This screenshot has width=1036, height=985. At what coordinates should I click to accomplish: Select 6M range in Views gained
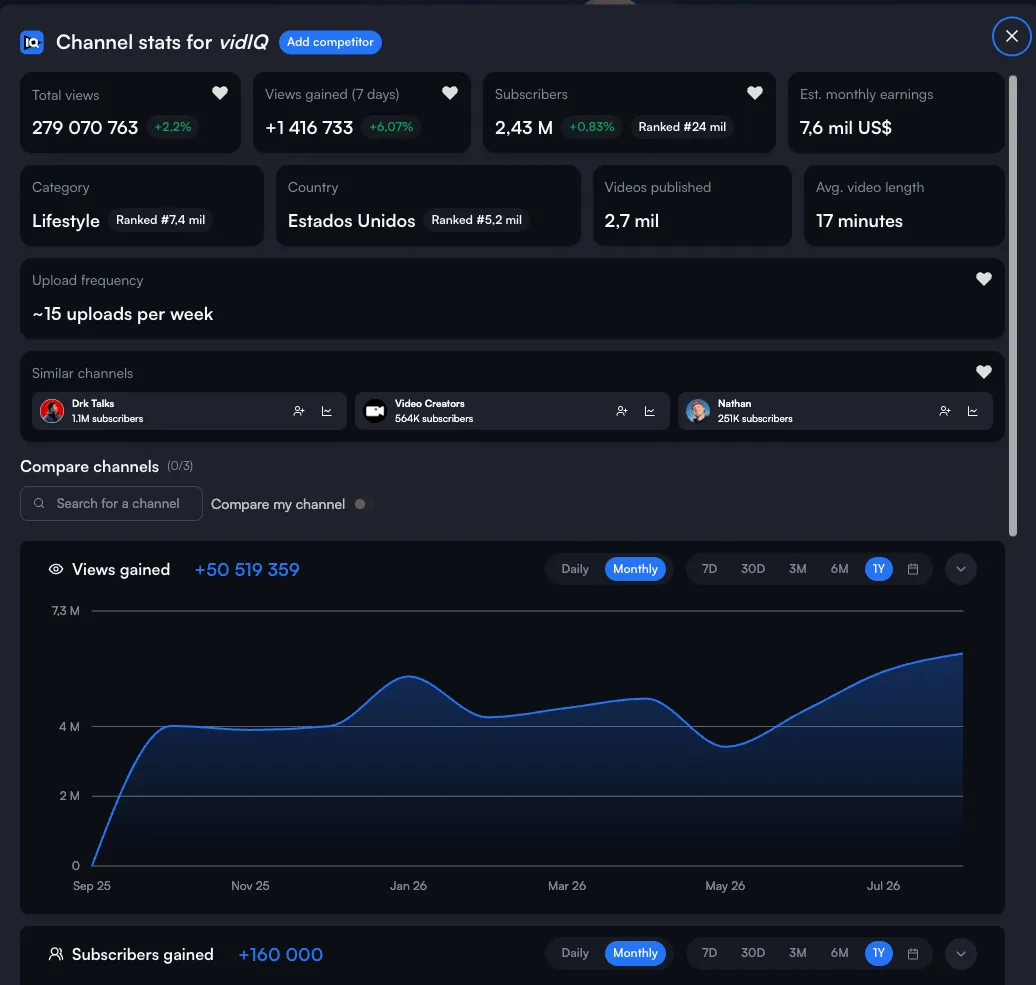(839, 569)
